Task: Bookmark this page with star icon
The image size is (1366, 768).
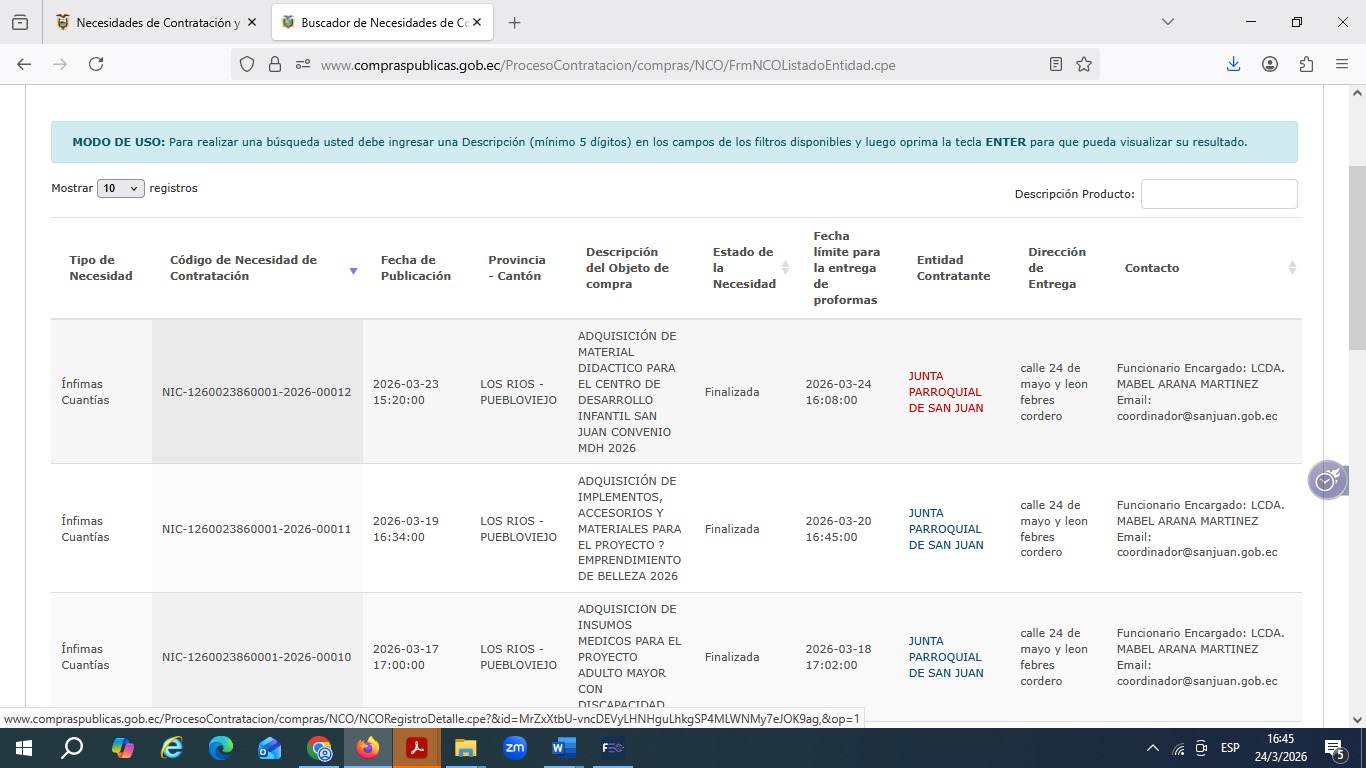Action: 1084,64
